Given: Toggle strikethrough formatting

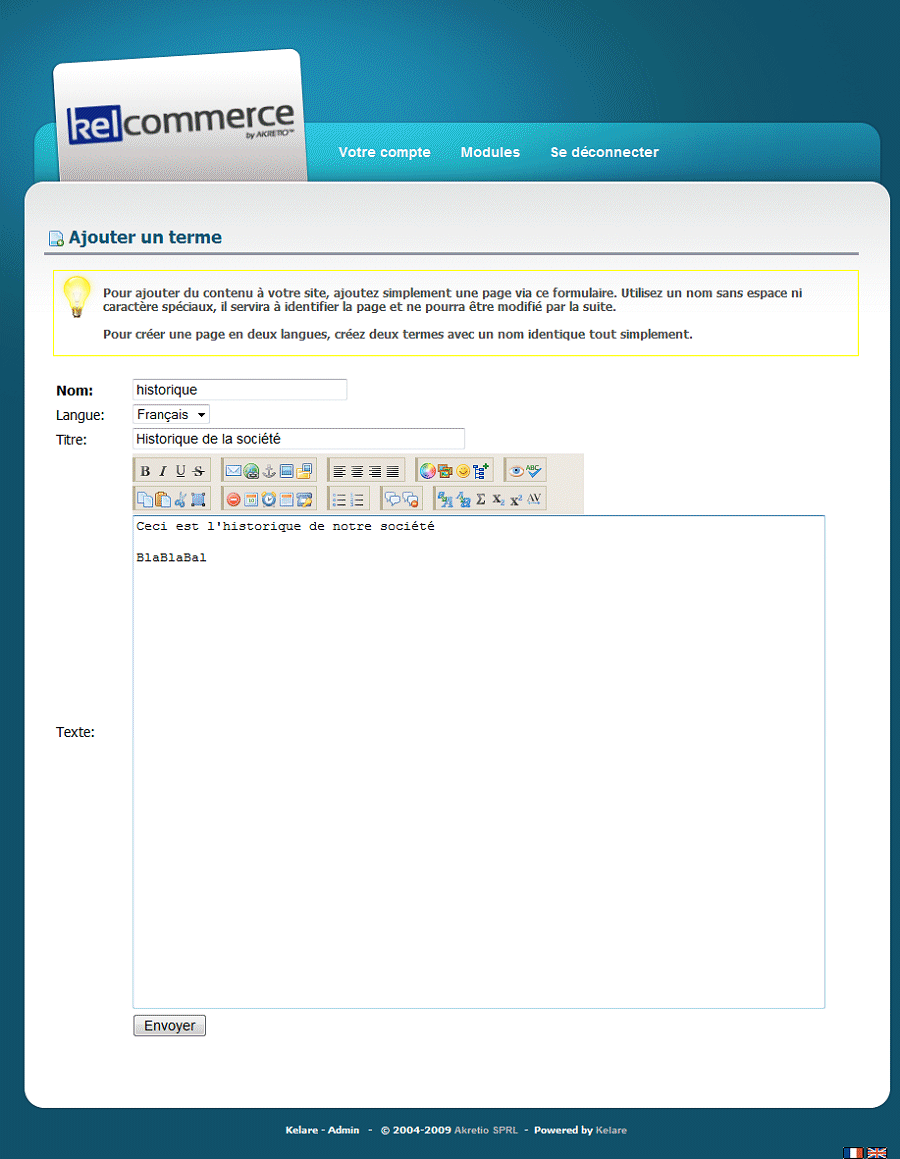Looking at the screenshot, I should click(x=198, y=471).
